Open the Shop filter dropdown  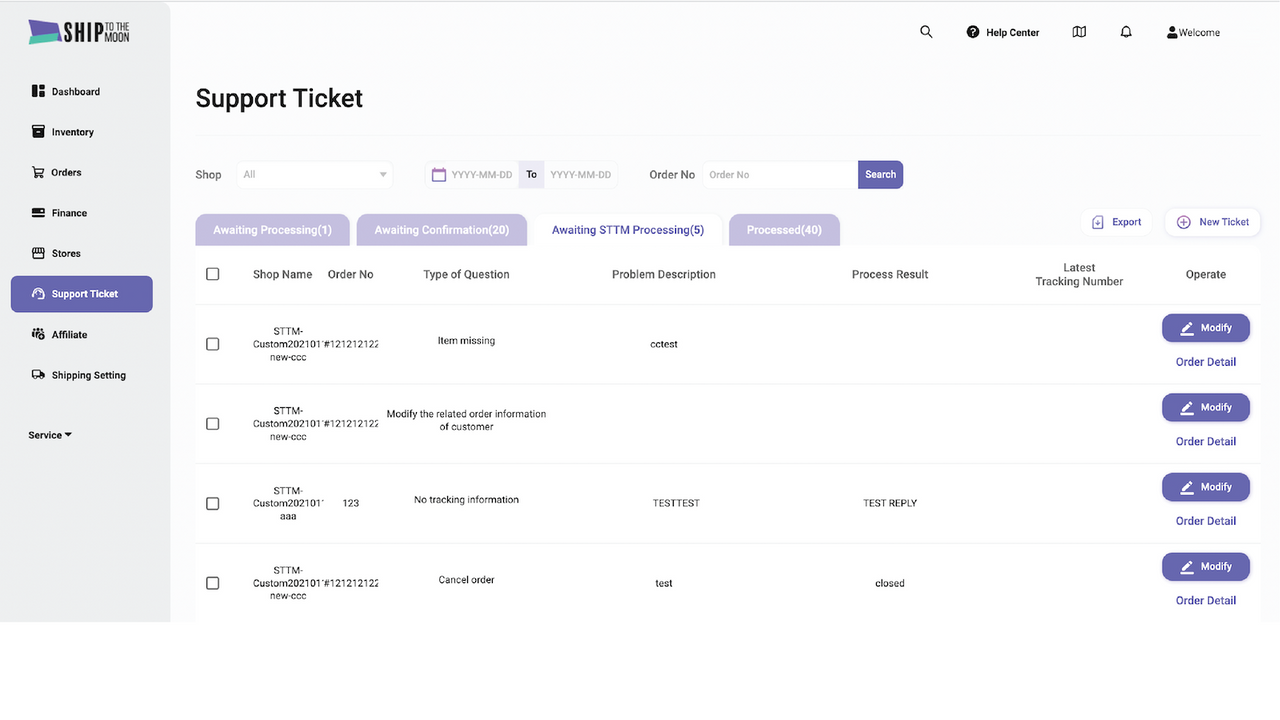(x=314, y=174)
